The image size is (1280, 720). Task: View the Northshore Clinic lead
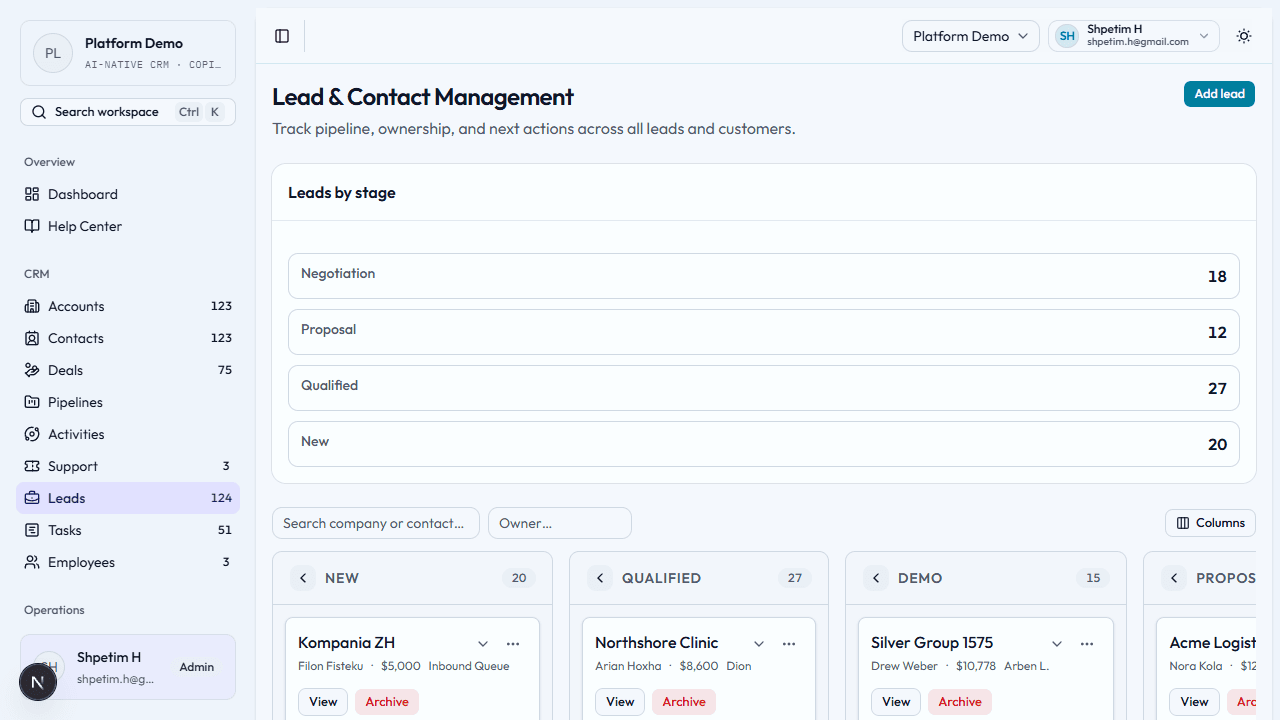pos(619,701)
